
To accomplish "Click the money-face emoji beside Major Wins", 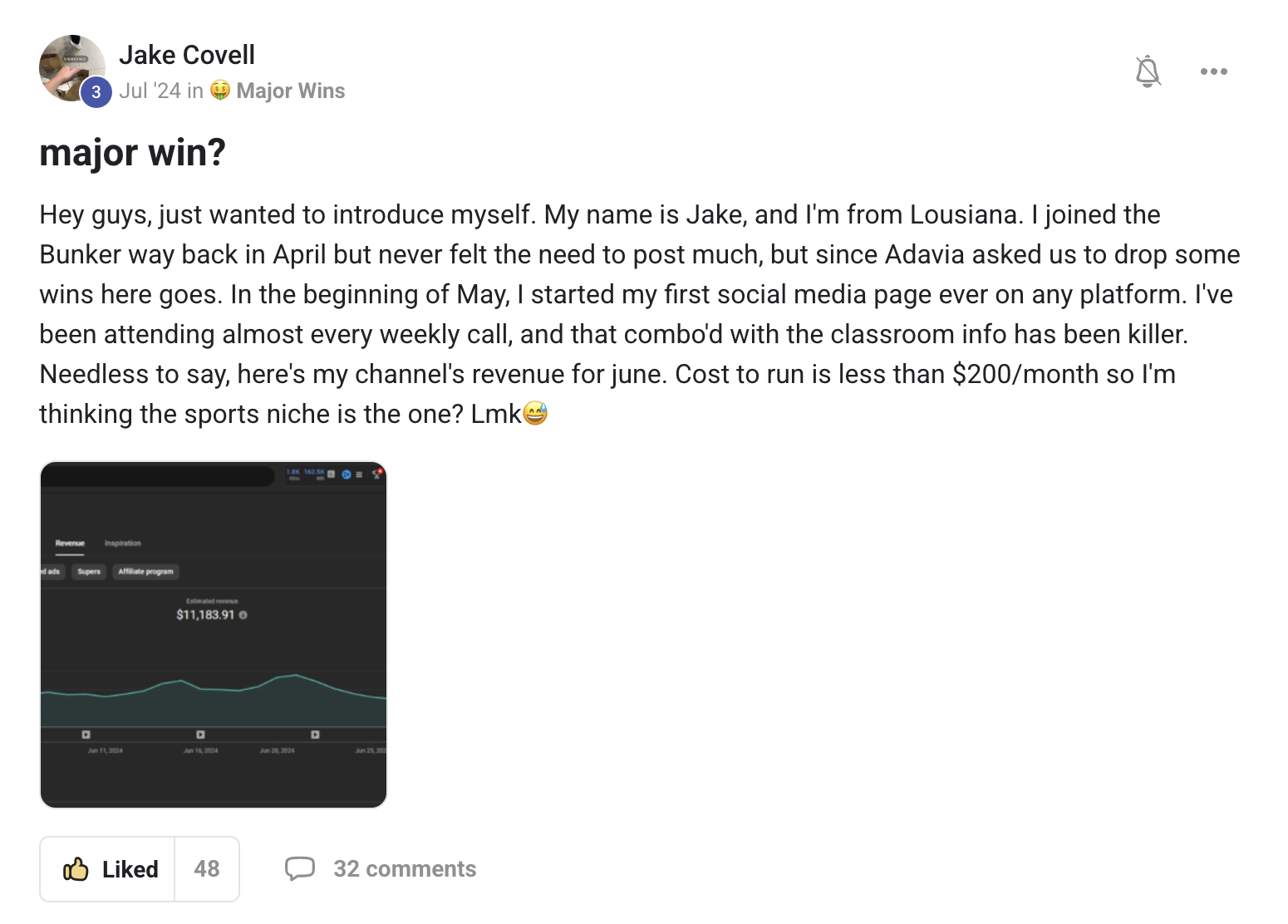I will pyautogui.click(x=219, y=90).
